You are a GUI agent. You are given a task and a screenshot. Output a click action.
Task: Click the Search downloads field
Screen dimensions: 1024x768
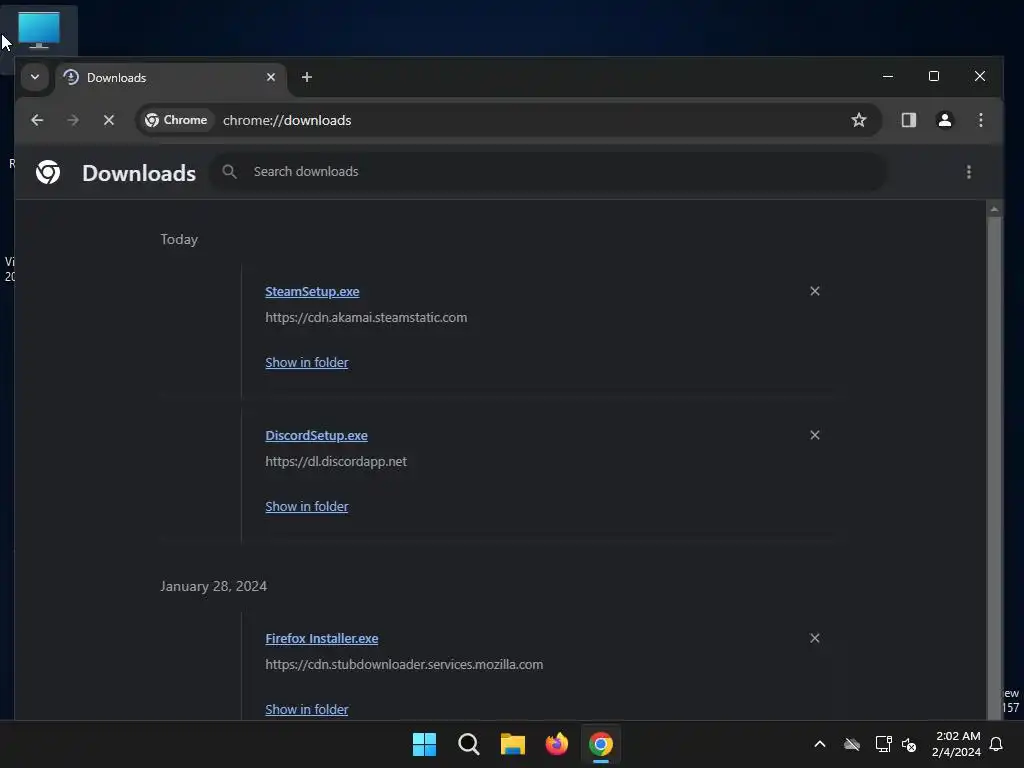547,172
